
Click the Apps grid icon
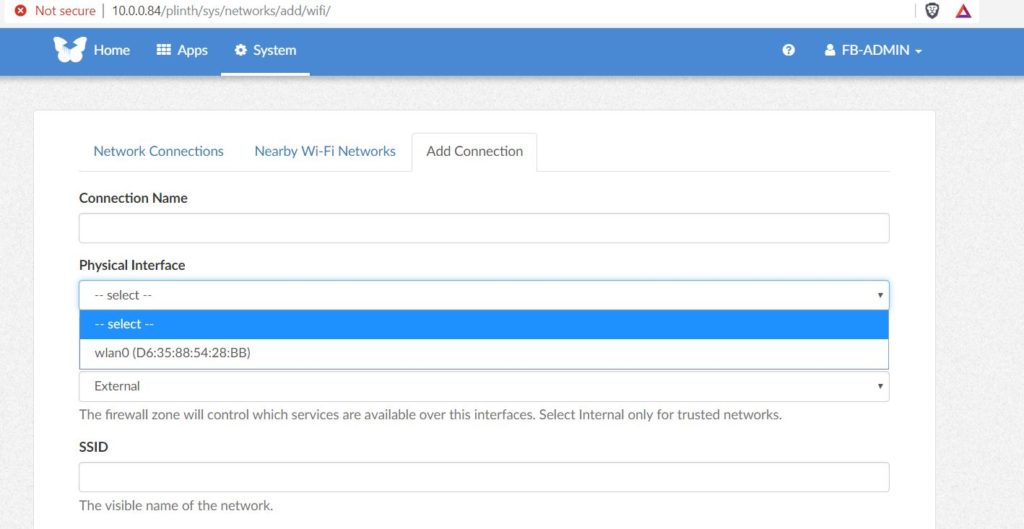pyautogui.click(x=163, y=50)
